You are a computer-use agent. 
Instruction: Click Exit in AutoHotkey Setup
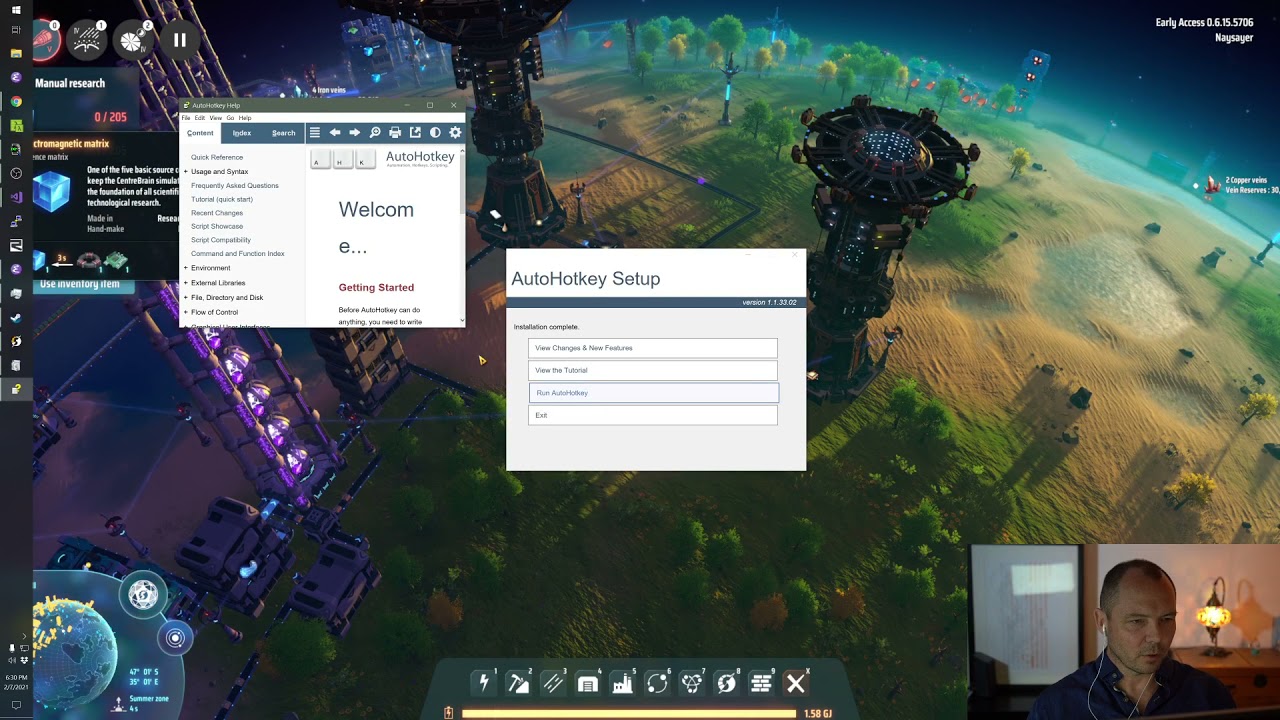pos(653,415)
